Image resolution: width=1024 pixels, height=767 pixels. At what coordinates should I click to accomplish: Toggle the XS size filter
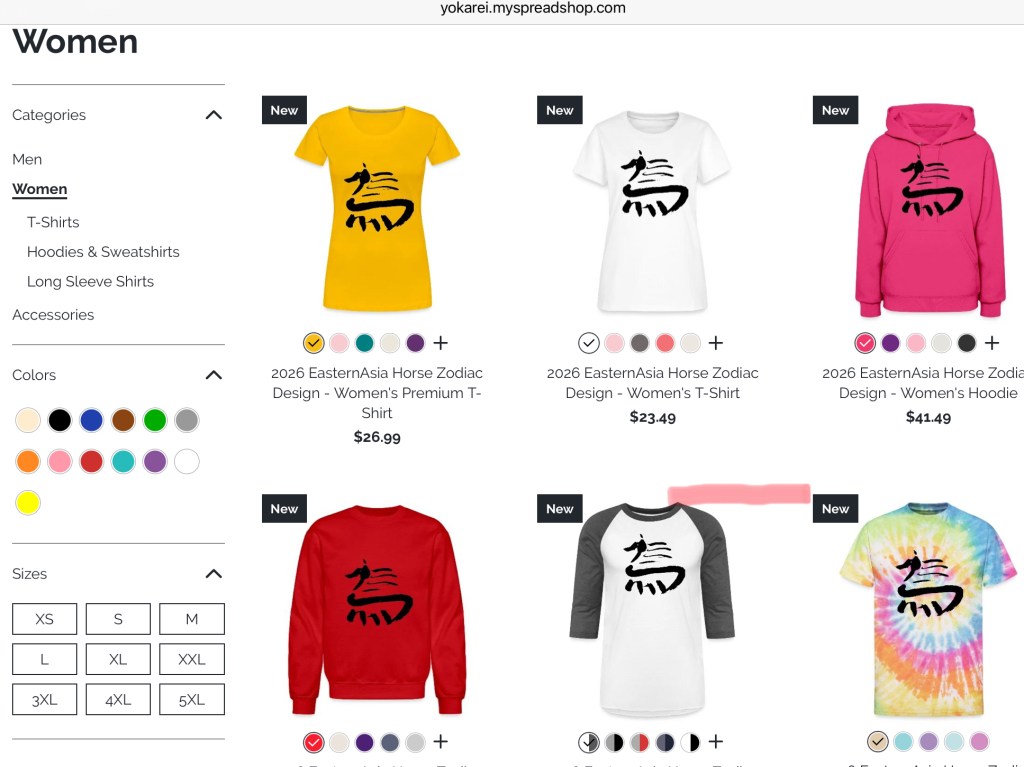click(44, 619)
